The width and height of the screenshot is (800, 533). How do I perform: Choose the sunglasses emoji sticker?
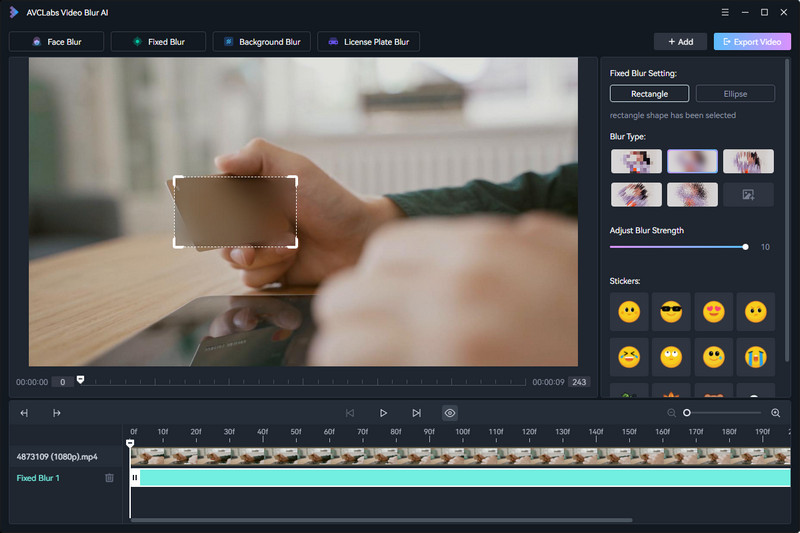pos(671,312)
